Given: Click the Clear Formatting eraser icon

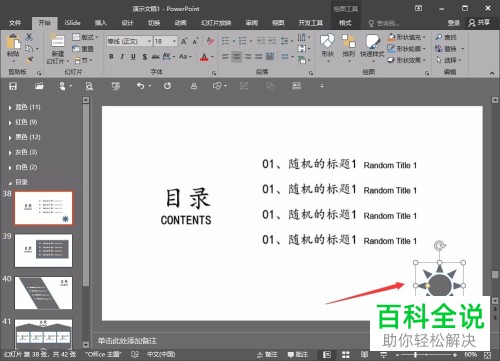Looking at the screenshot, I should (210, 41).
